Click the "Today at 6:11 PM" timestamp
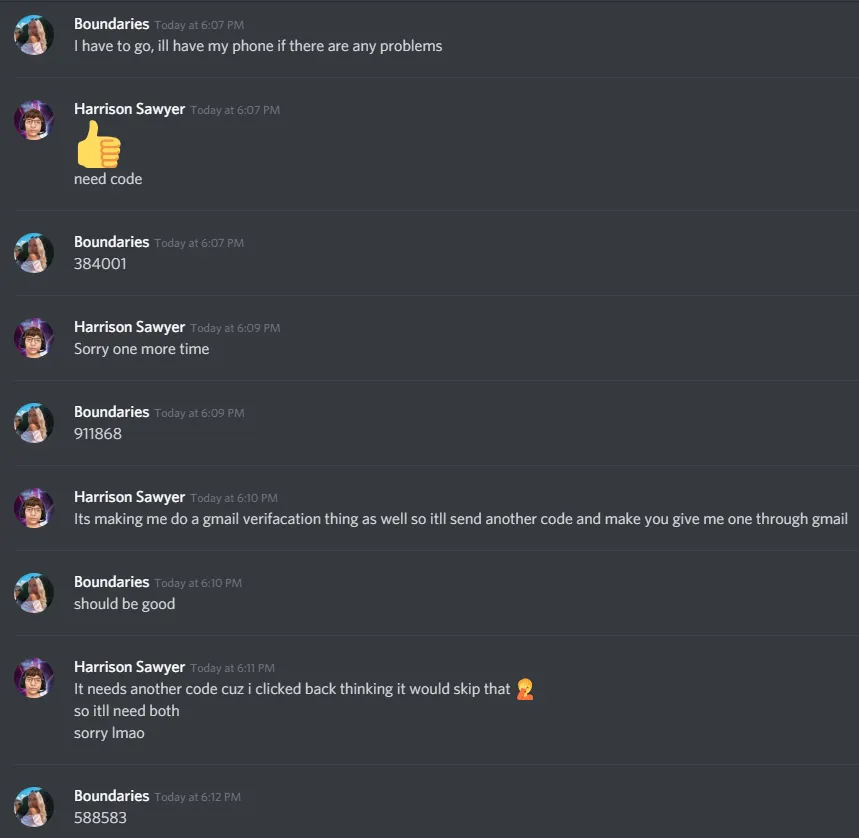The height and width of the screenshot is (838, 859). coord(232,668)
